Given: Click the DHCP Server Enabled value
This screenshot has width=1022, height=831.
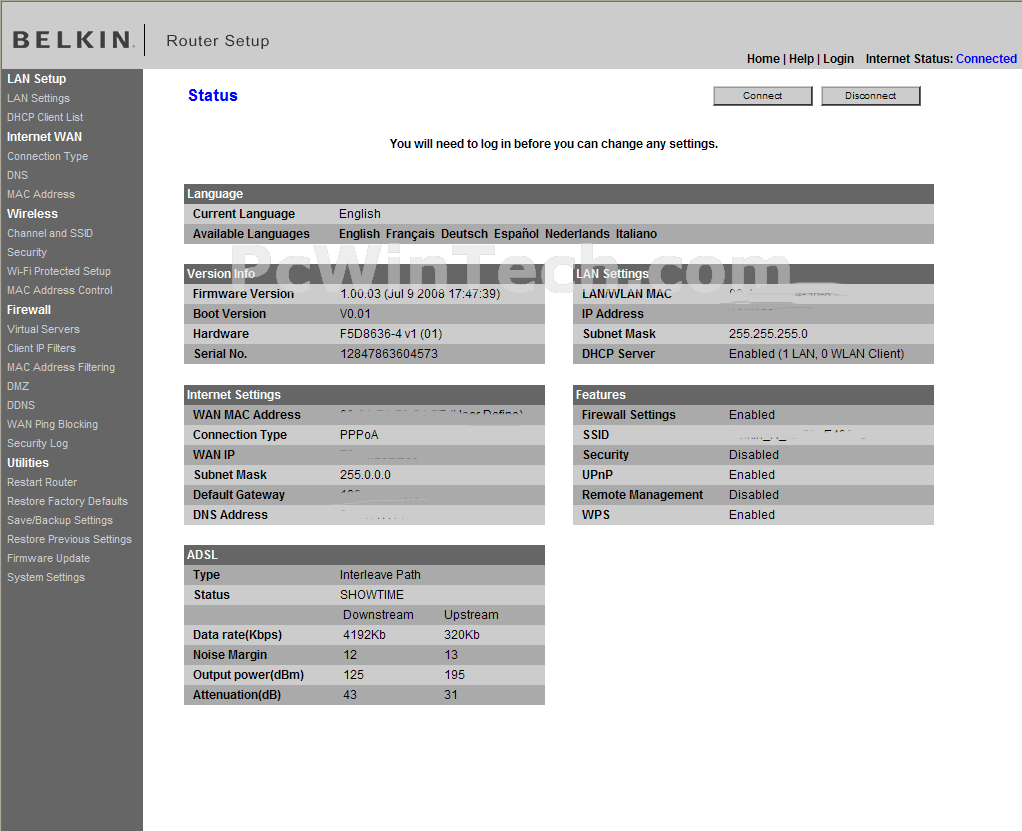Looking at the screenshot, I should pyautogui.click(x=816, y=354).
